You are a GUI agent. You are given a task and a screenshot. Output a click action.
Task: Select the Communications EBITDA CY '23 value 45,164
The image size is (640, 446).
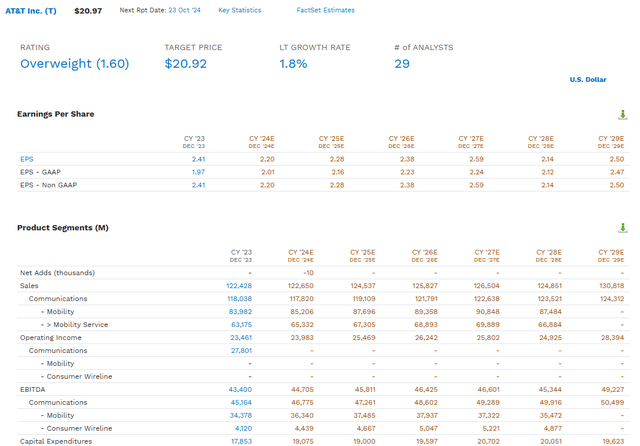[241, 403]
